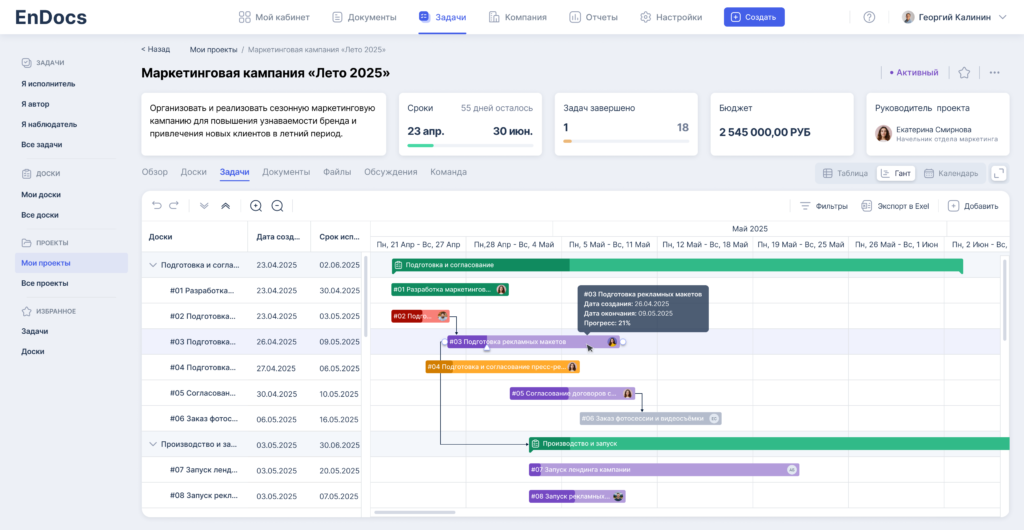Screen dimensions: 1024x530
Task: Click the horizontal scrollbar under Gantt chart
Action: pyautogui.click(x=413, y=513)
